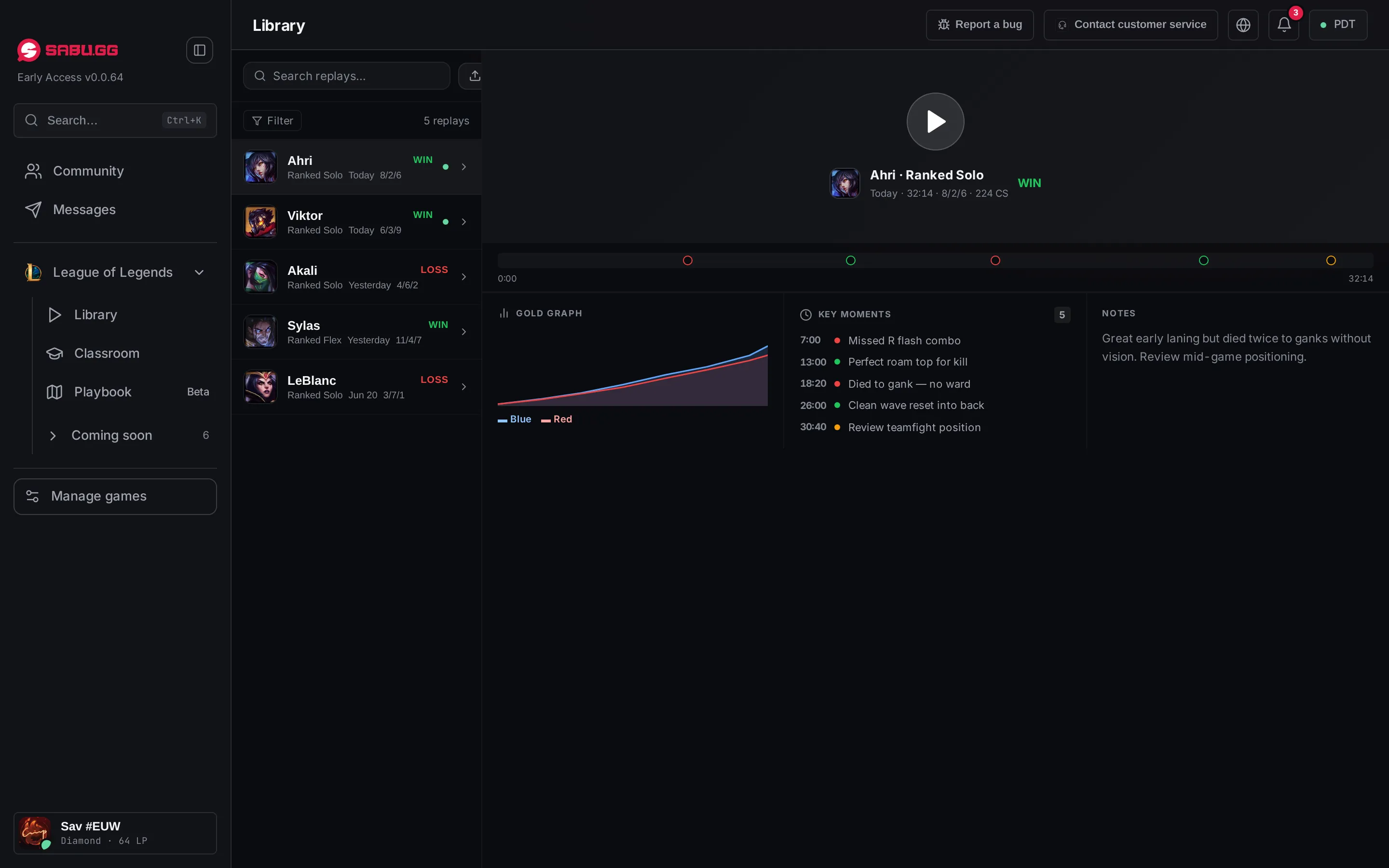1389x868 pixels.
Task: Collapse the sidebar with the panel icon
Action: [x=199, y=51]
